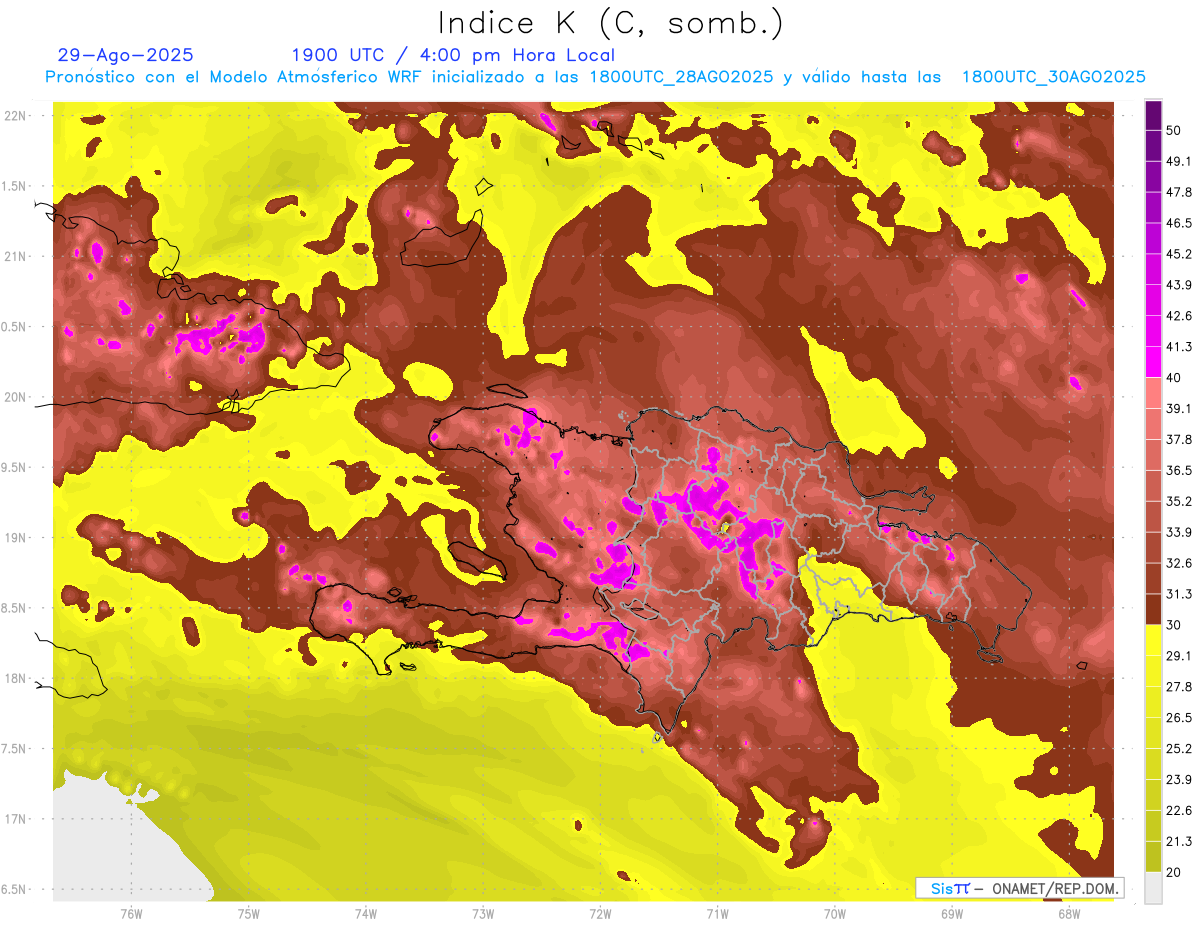Viewport: 1200px width, 927px height.
Task: Click the colorbar value "50"
Action: point(1174,130)
